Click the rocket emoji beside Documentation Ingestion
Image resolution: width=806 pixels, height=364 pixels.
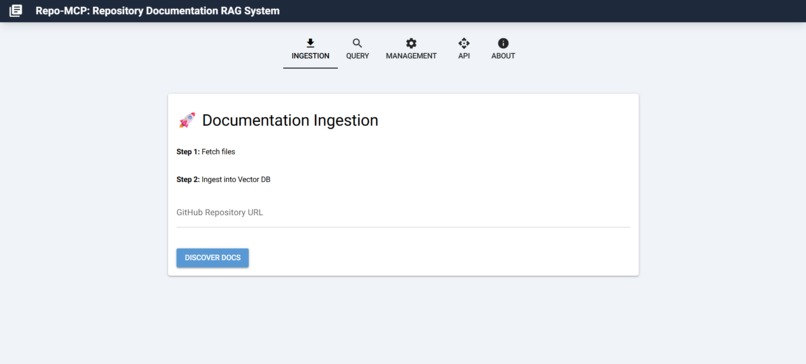(x=187, y=120)
